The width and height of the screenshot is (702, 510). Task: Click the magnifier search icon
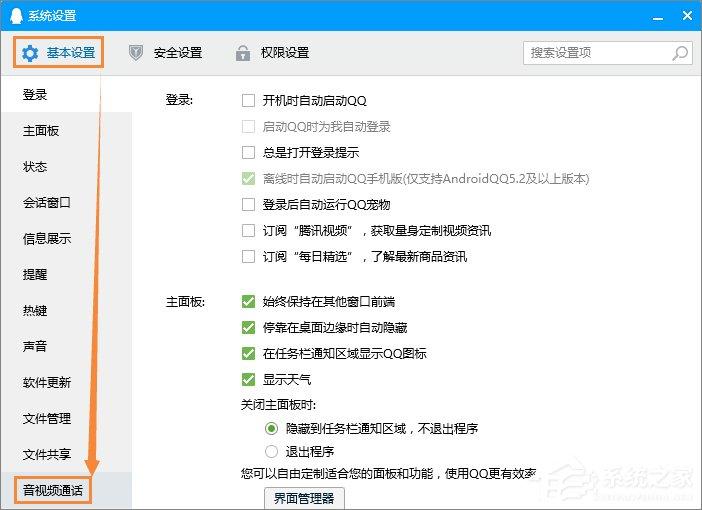click(680, 53)
